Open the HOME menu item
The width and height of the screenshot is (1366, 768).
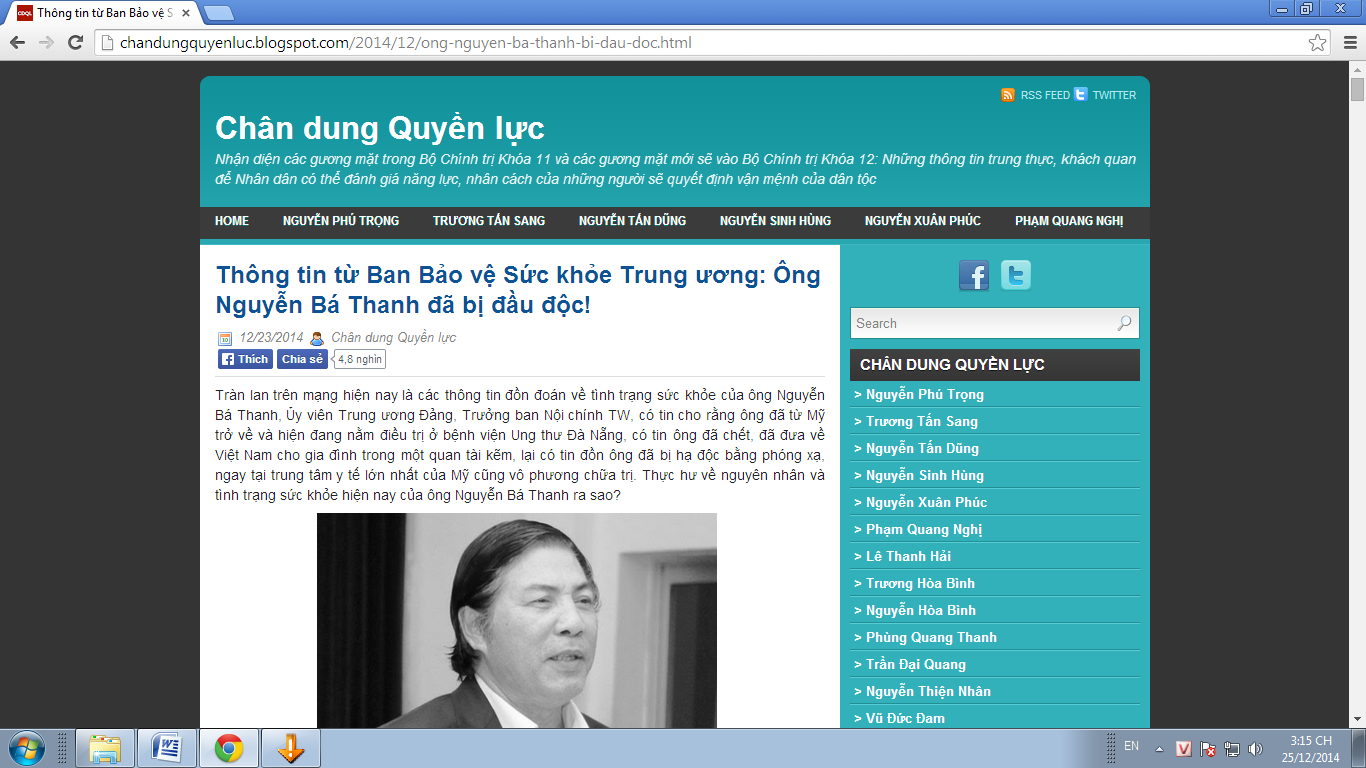(232, 221)
